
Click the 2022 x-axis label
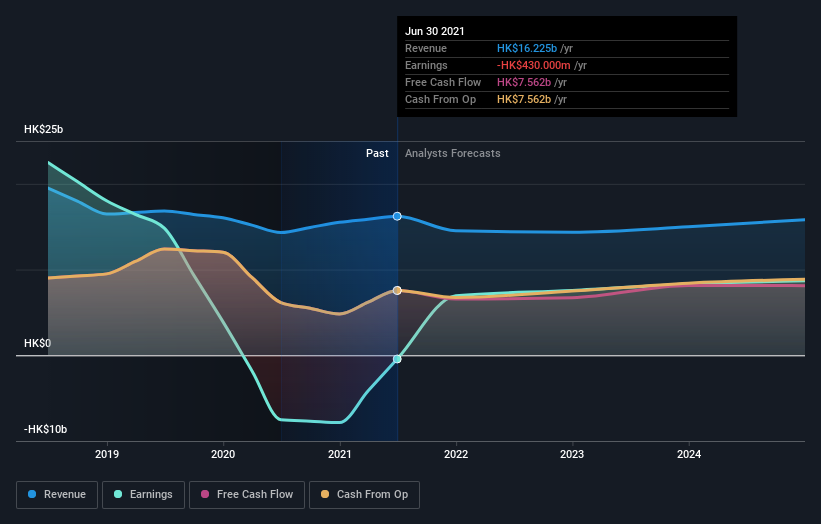(456, 454)
